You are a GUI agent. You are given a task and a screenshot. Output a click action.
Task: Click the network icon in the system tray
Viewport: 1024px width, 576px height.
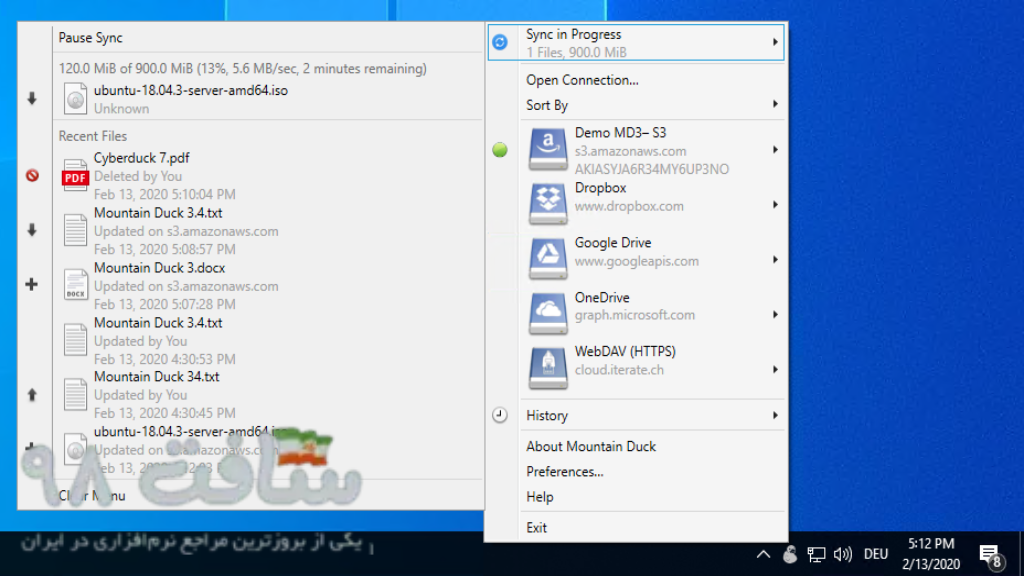coord(816,554)
